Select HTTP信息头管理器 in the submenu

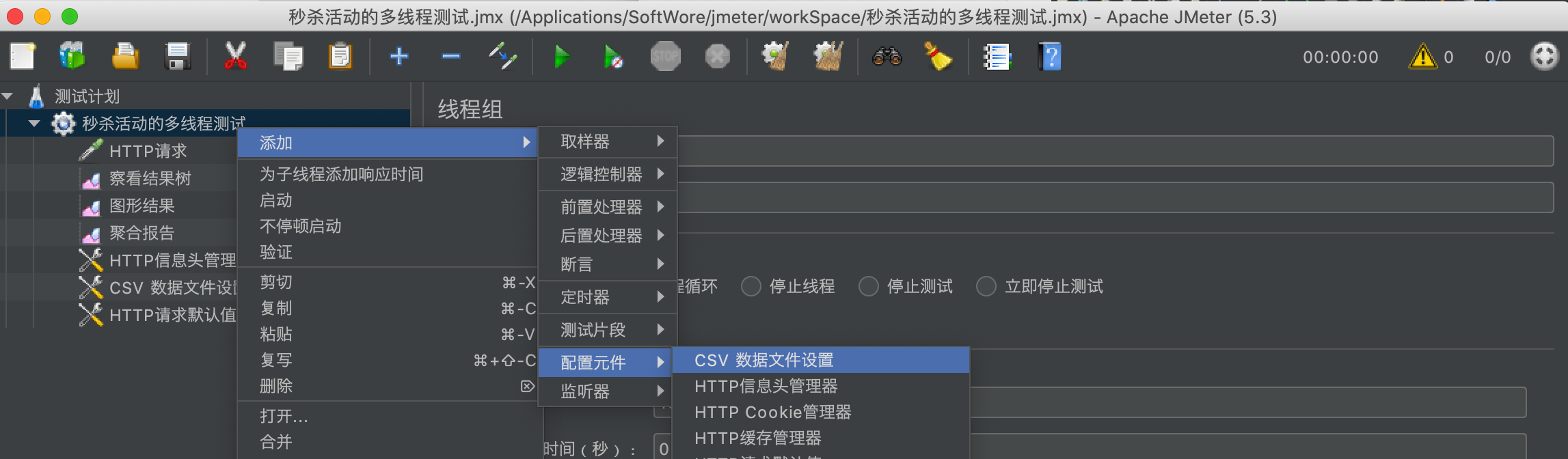[821, 386]
